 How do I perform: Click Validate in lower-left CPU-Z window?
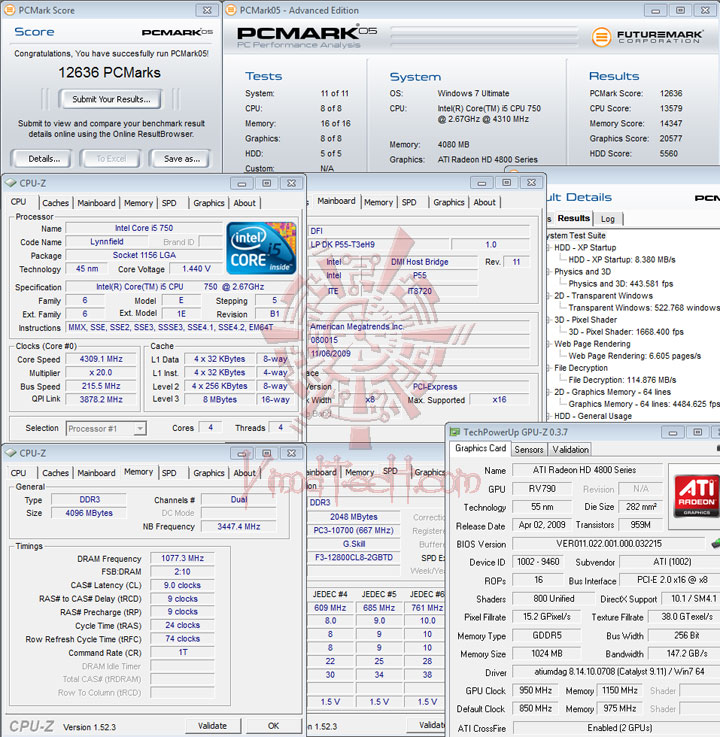(x=212, y=726)
